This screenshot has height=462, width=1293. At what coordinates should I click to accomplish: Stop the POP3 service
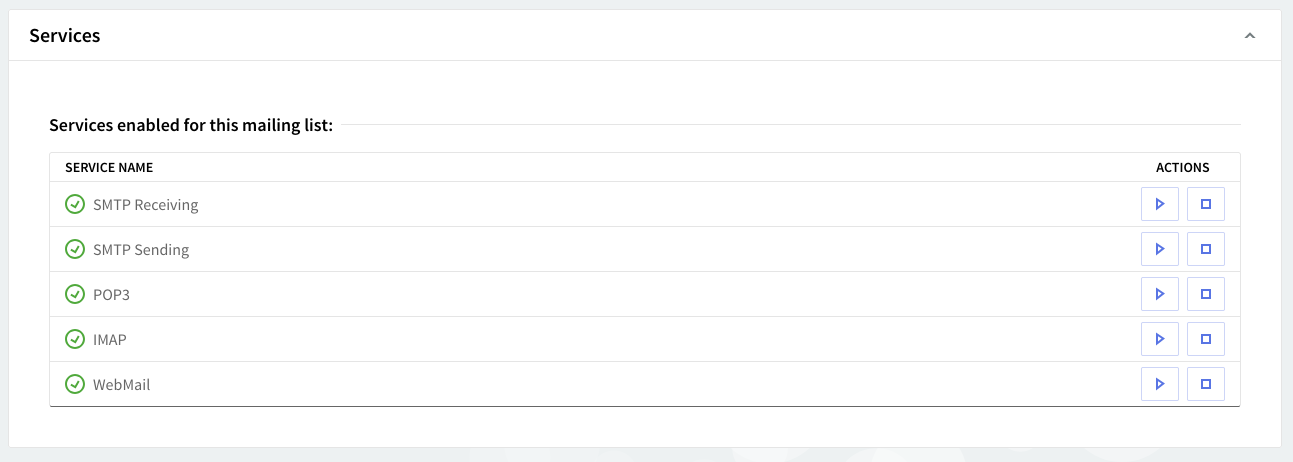point(1205,294)
